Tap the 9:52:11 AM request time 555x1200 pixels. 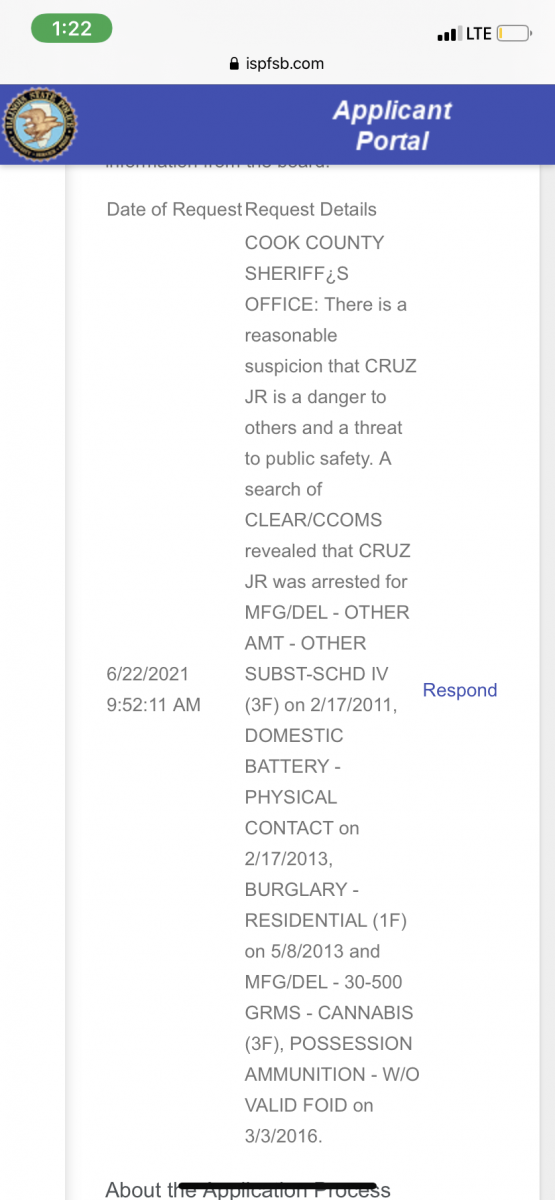pos(153,705)
